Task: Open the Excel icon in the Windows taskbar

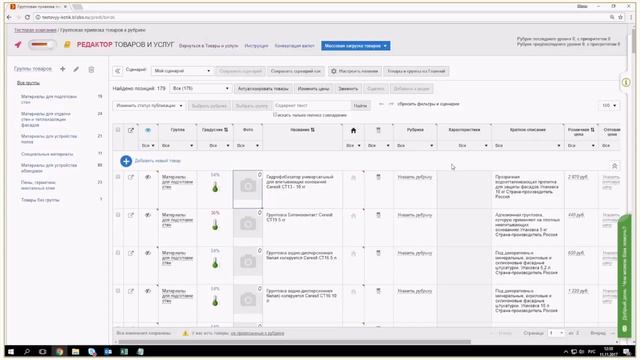Action: tap(124, 351)
